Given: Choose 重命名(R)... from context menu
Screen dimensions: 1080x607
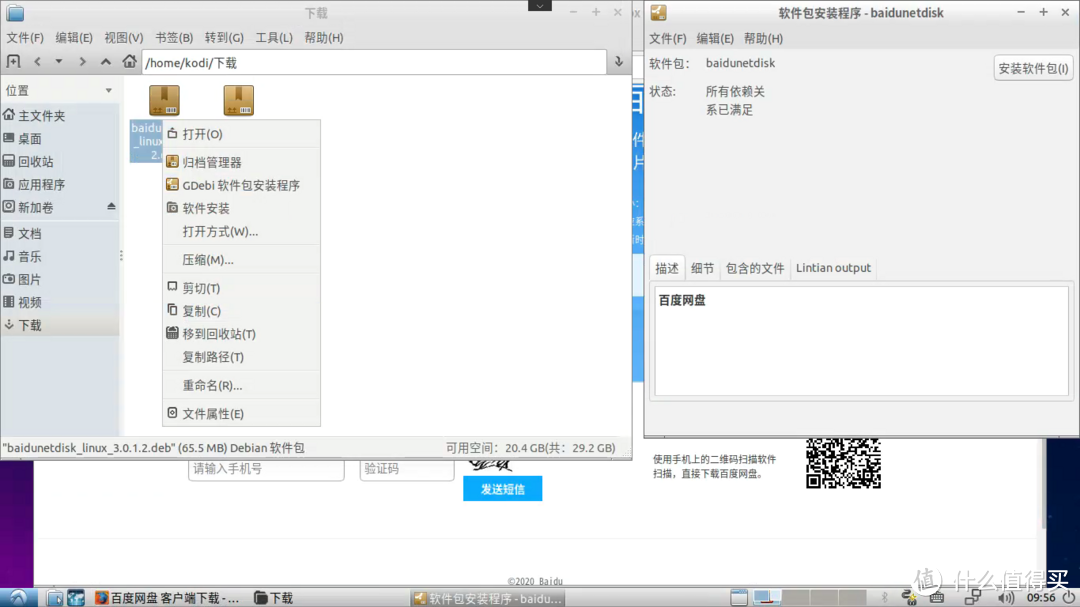Looking at the screenshot, I should pyautogui.click(x=241, y=385).
